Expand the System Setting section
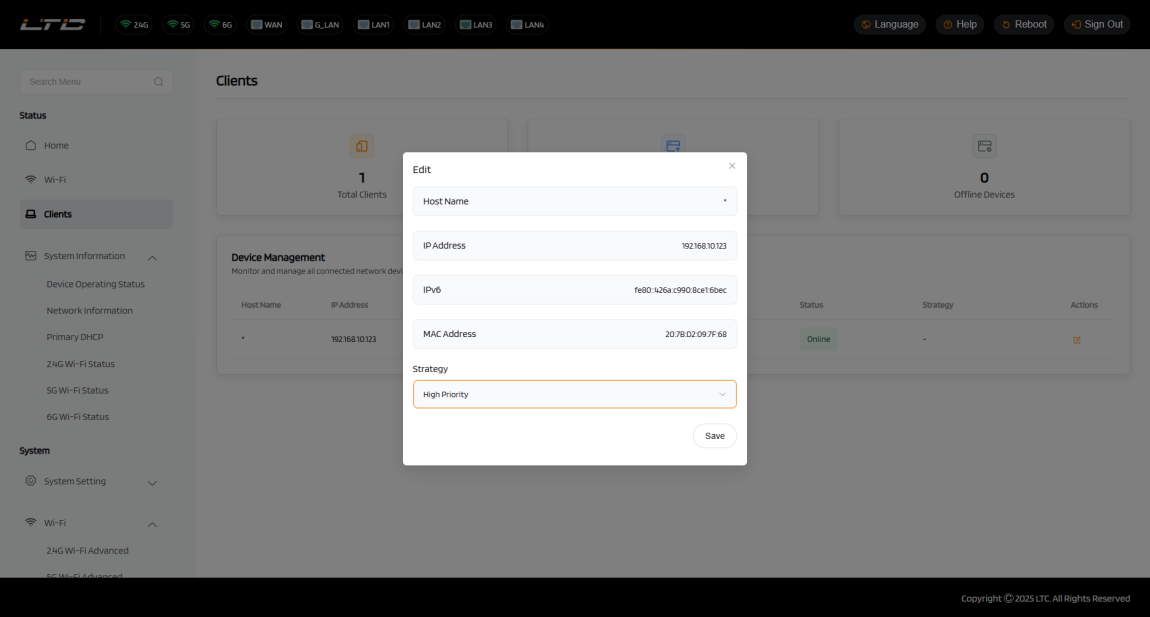Viewport: 1150px width, 617px height. click(152, 482)
